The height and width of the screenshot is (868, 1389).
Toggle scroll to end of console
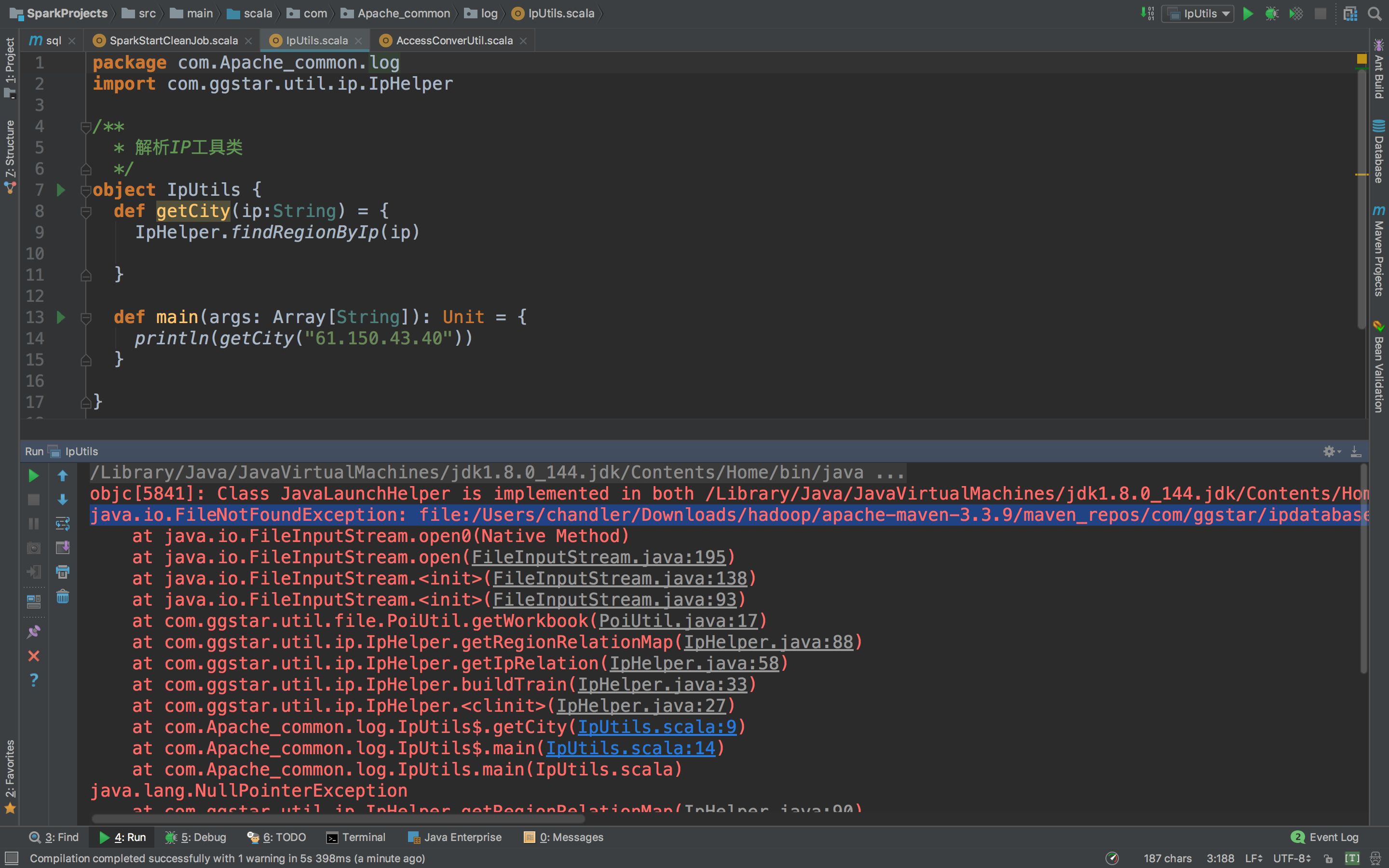click(63, 548)
